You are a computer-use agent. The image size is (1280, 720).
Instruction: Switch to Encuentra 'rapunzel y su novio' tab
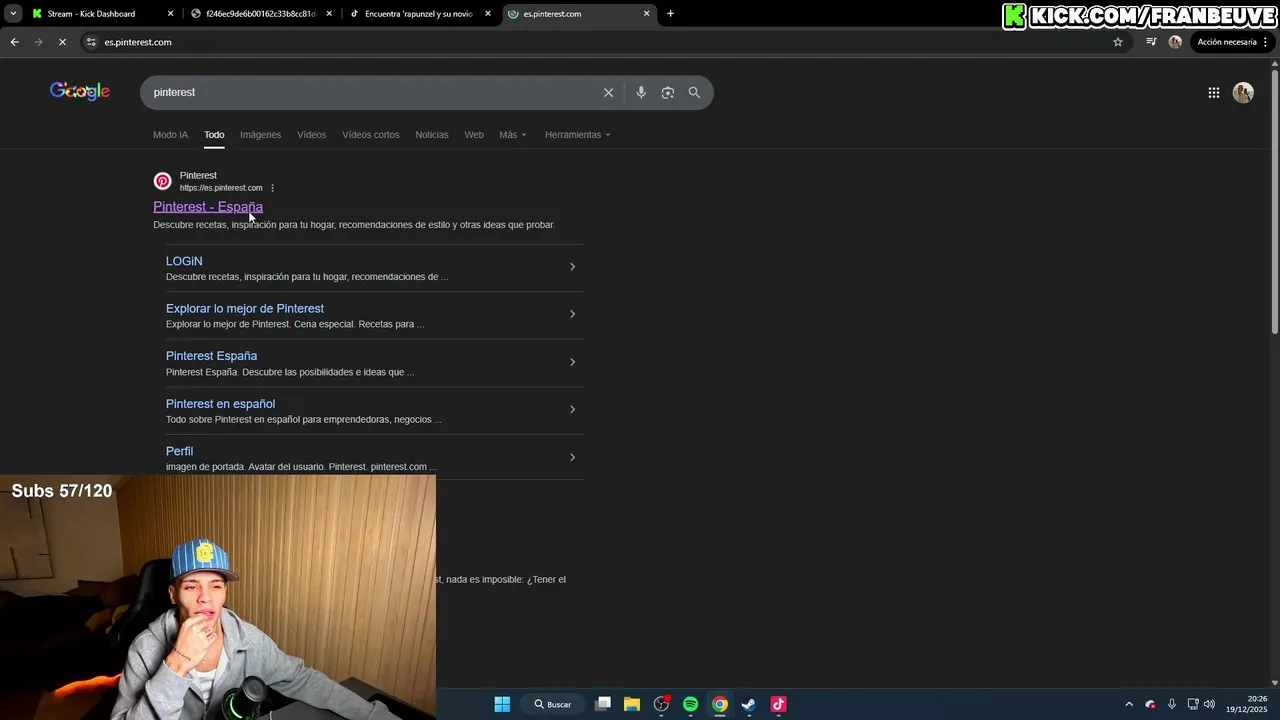418,14
